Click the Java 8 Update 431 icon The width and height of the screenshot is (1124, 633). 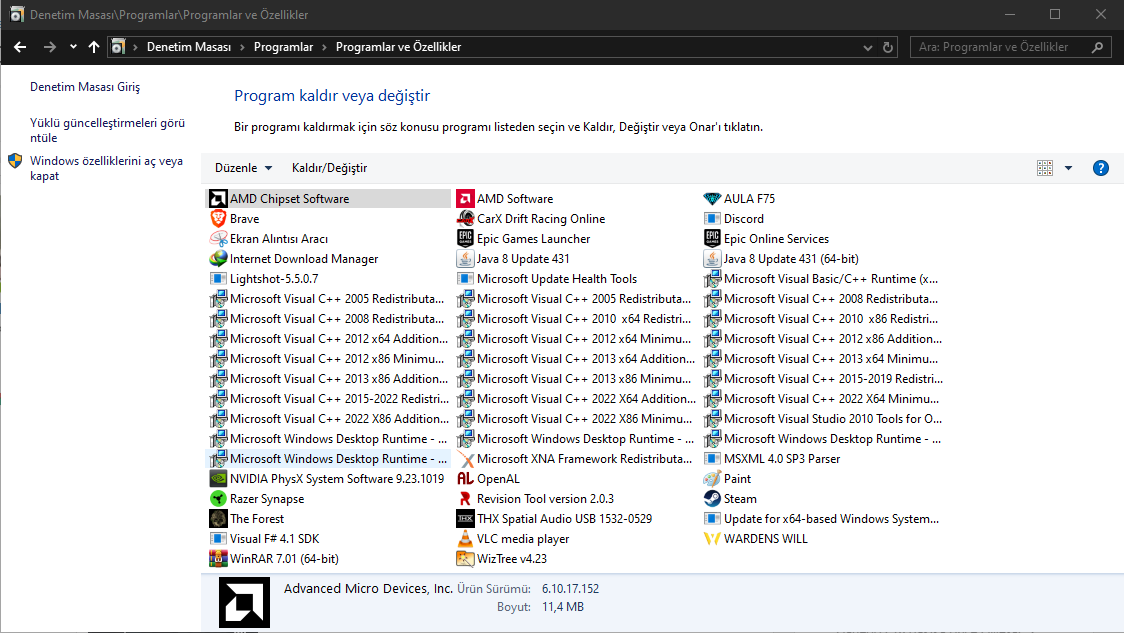pyautogui.click(x=465, y=259)
